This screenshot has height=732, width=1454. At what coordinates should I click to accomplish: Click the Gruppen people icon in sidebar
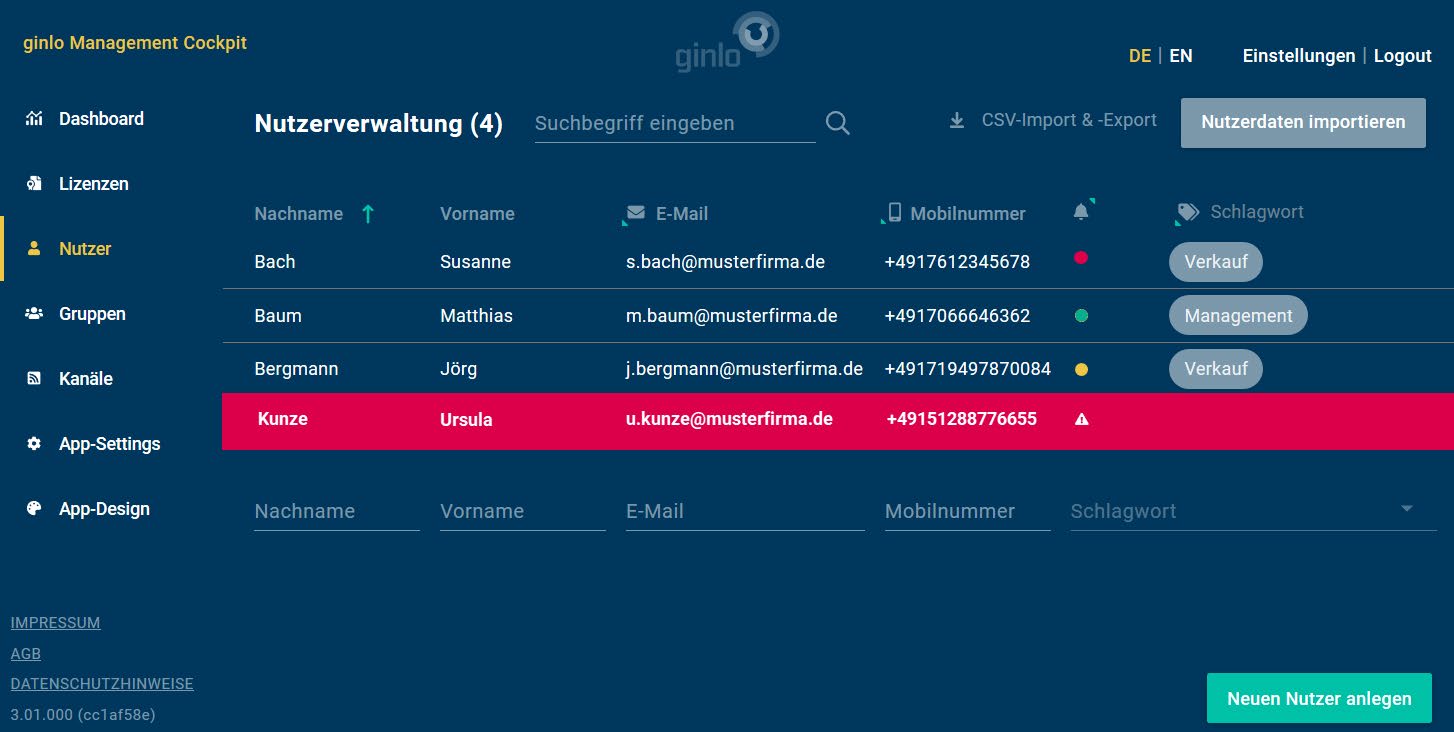(34, 314)
